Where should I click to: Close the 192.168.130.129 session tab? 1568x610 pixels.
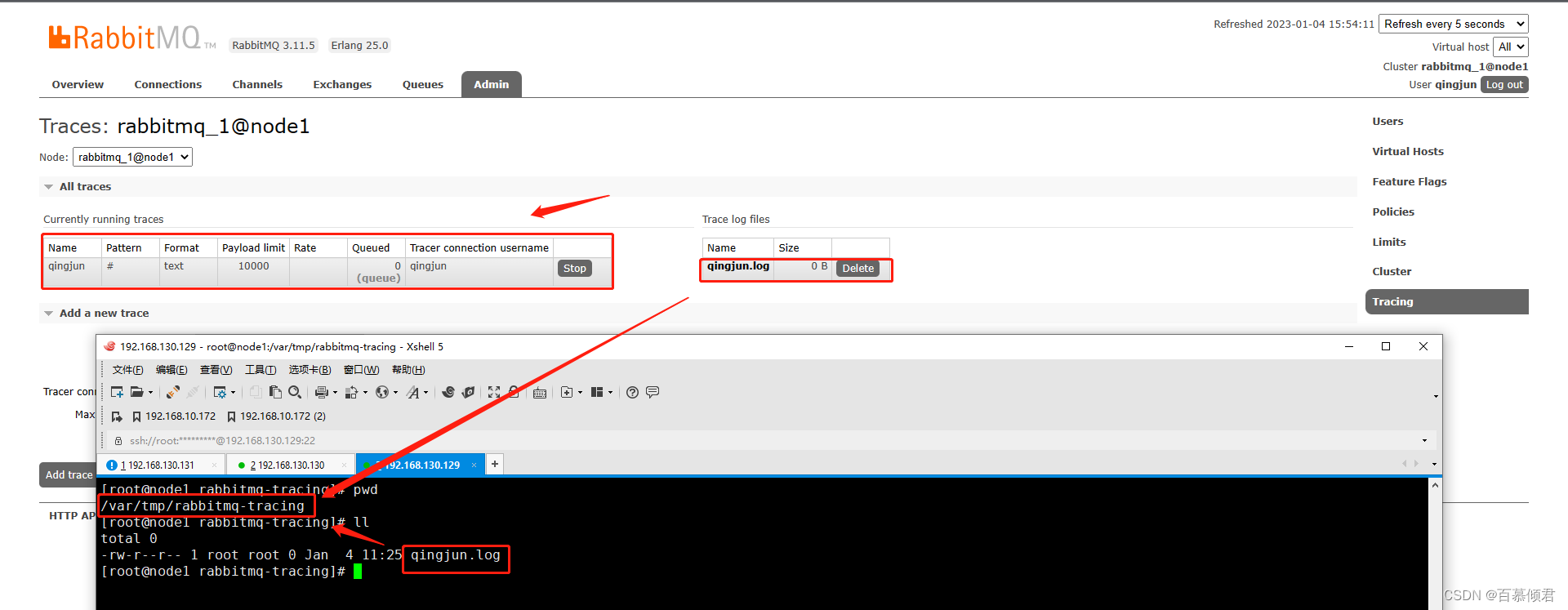click(x=474, y=465)
